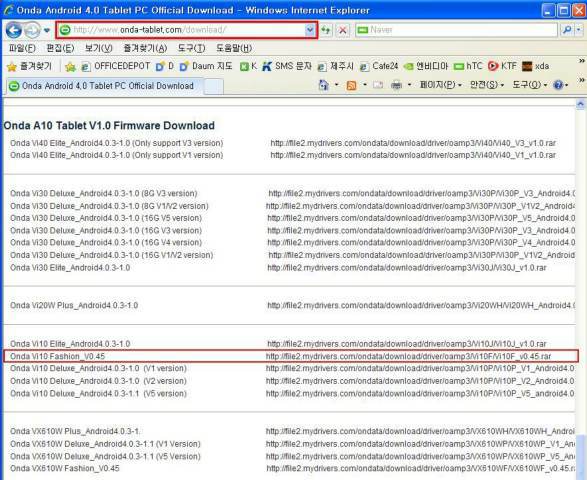
Task: Click the K favorite icon
Action: click(x=249, y=66)
